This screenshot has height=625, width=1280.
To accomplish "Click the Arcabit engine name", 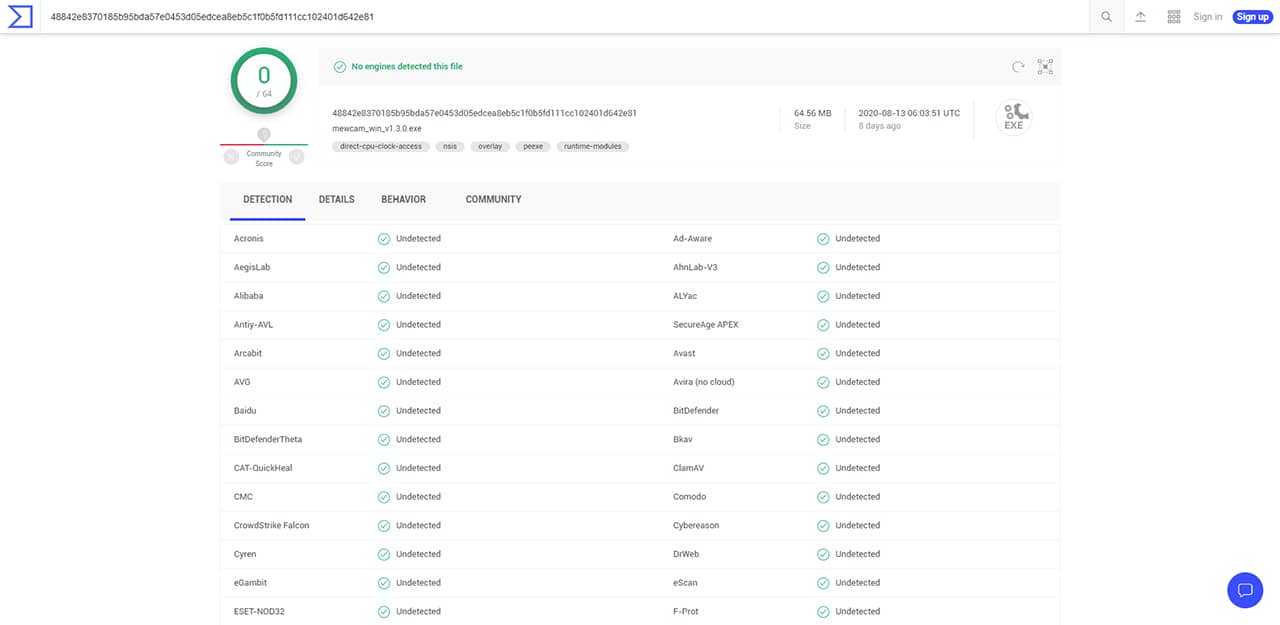I will 248,354.
